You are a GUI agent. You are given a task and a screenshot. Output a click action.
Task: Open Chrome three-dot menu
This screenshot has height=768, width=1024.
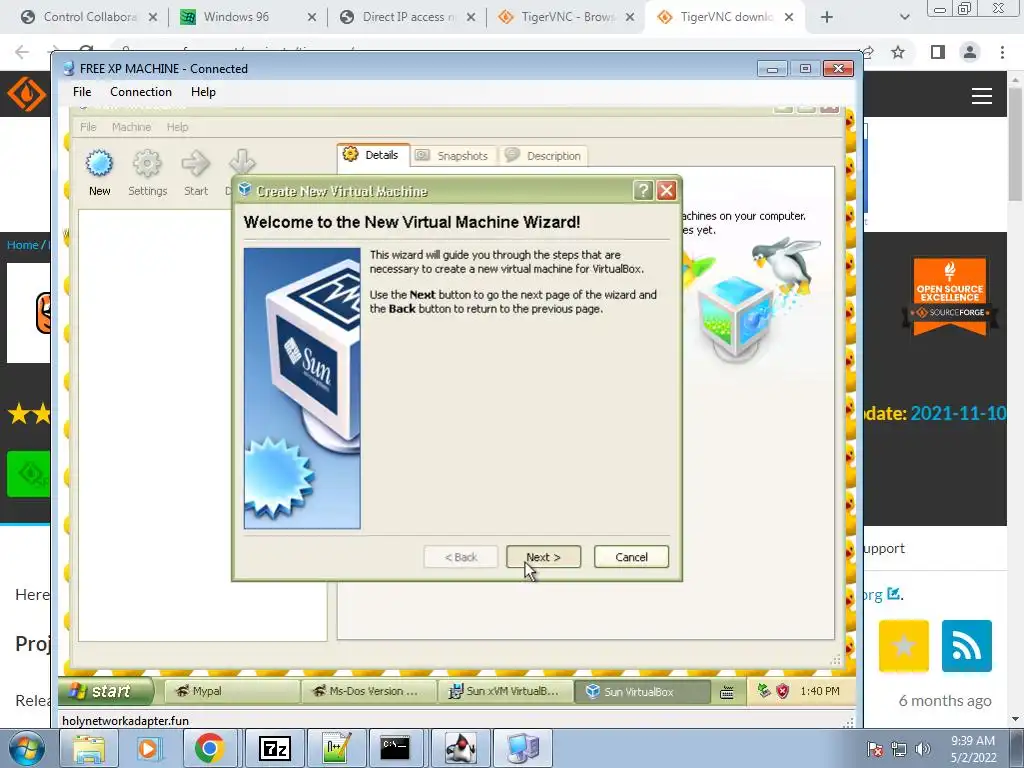(x=1002, y=52)
